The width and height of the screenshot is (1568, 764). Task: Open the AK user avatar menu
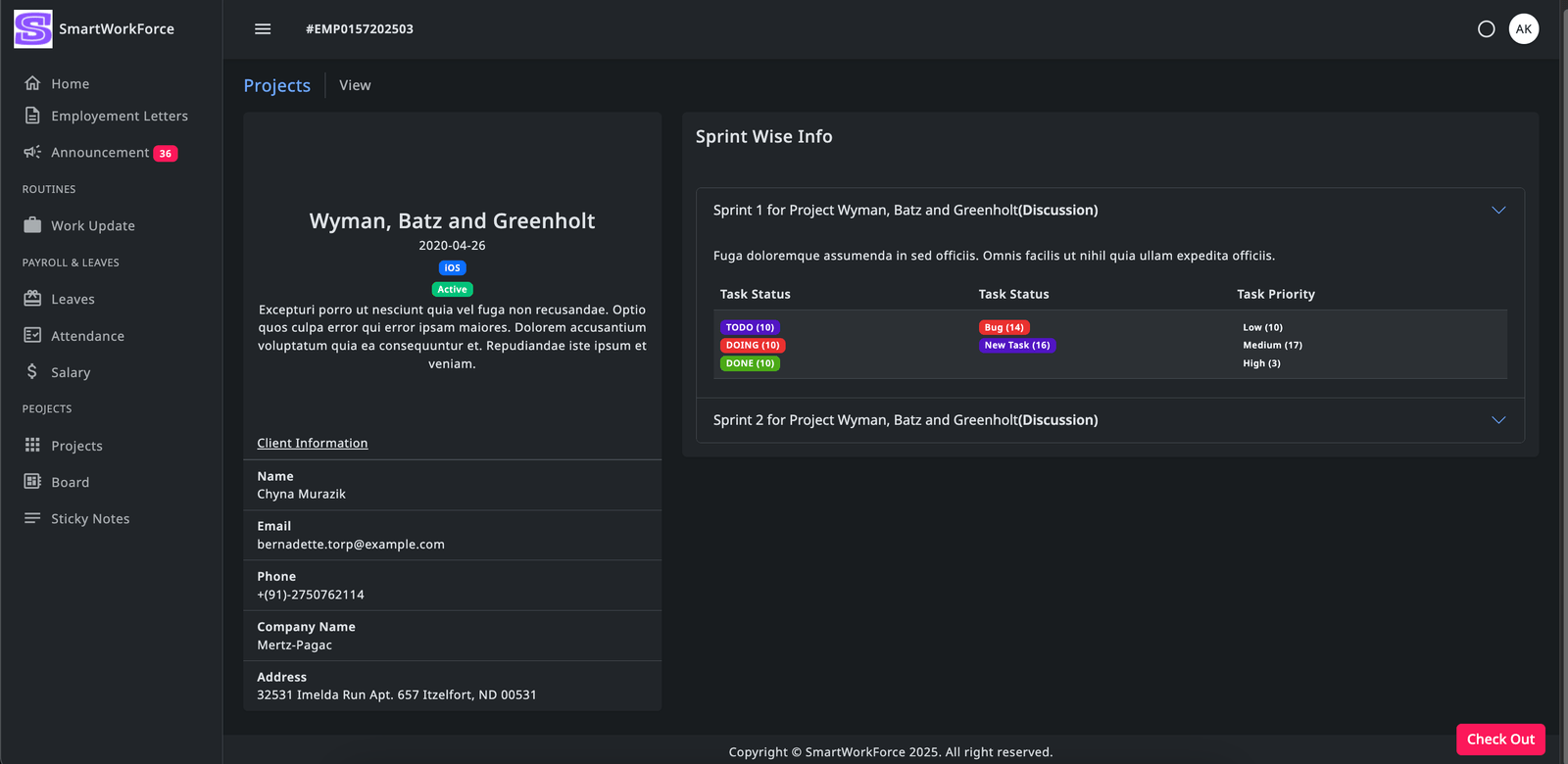1523,29
